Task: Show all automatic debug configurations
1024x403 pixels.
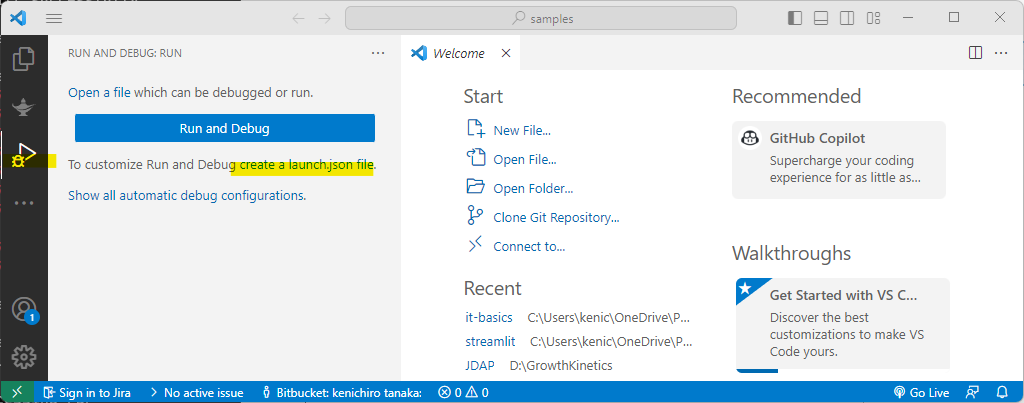Action: pos(187,195)
